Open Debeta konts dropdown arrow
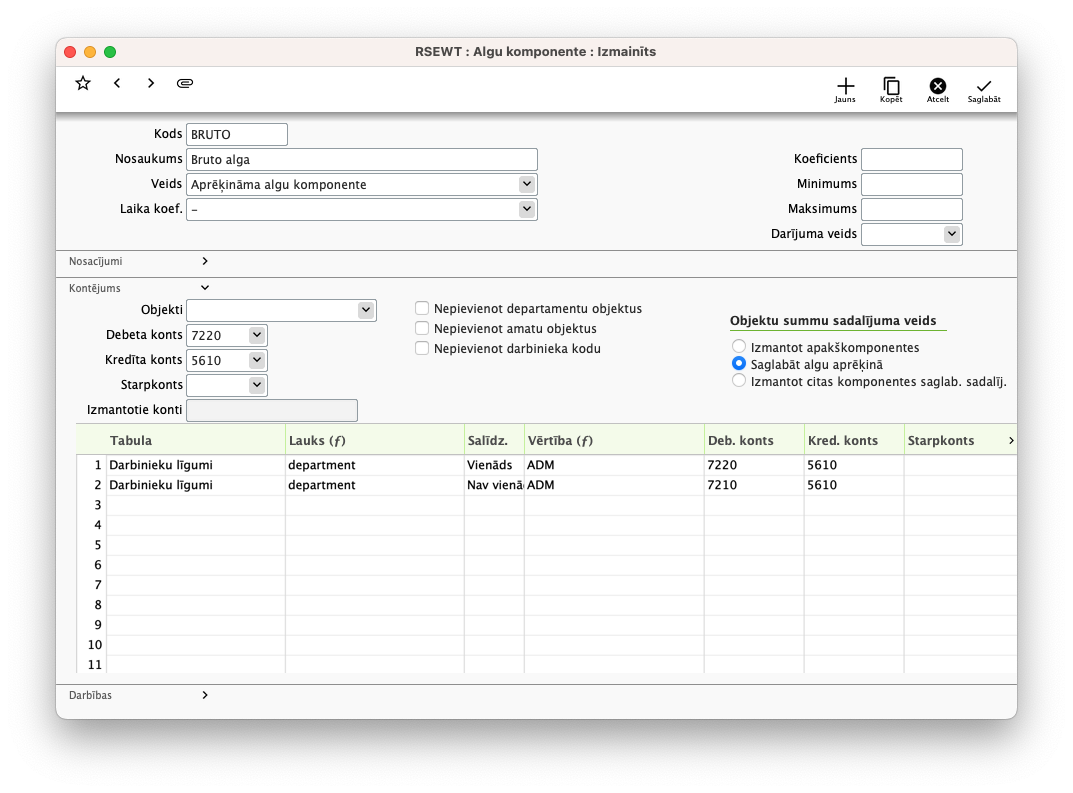This screenshot has width=1073, height=793. pyautogui.click(x=257, y=335)
